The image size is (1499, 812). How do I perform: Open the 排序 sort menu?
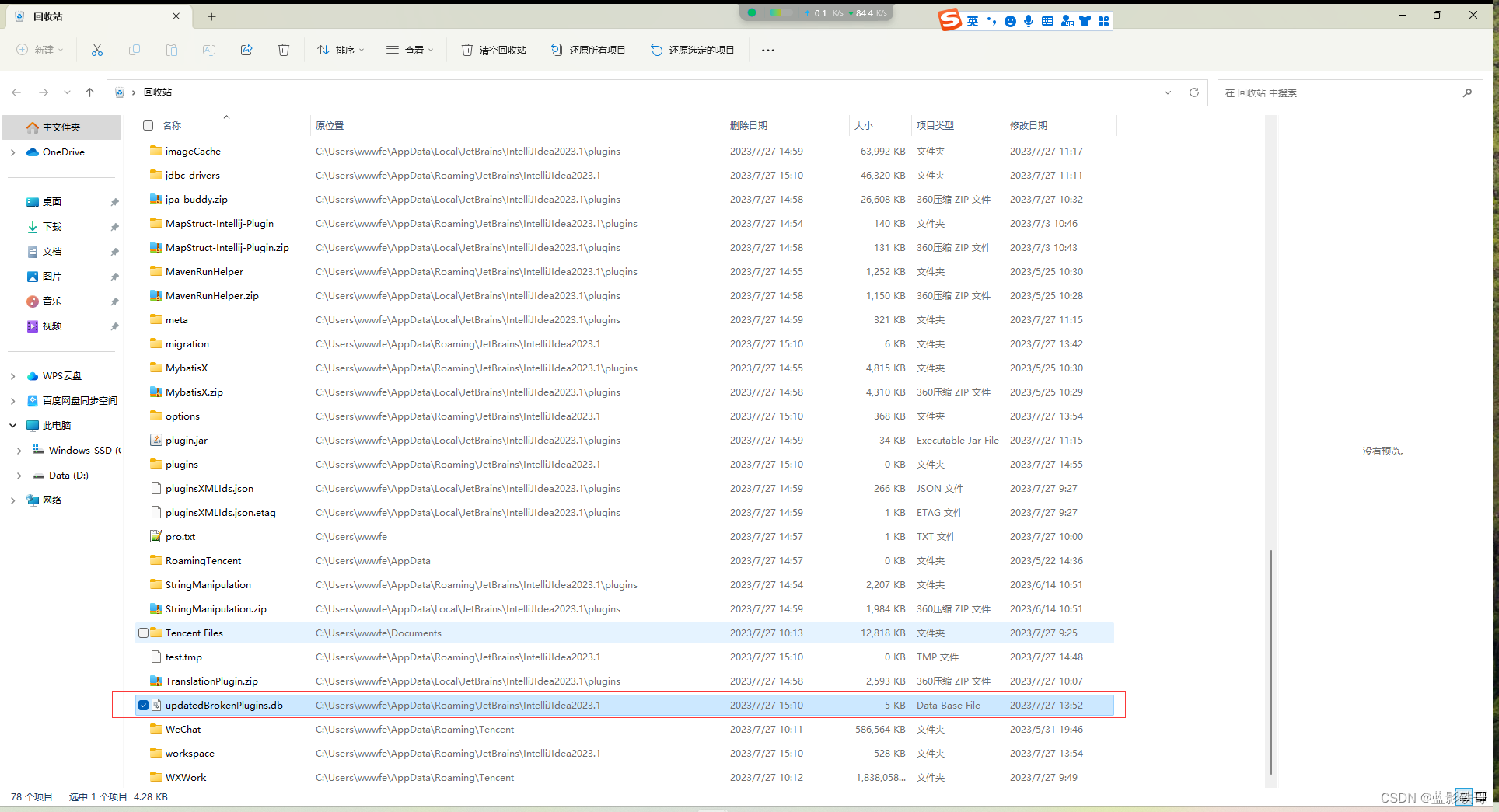[x=341, y=50]
